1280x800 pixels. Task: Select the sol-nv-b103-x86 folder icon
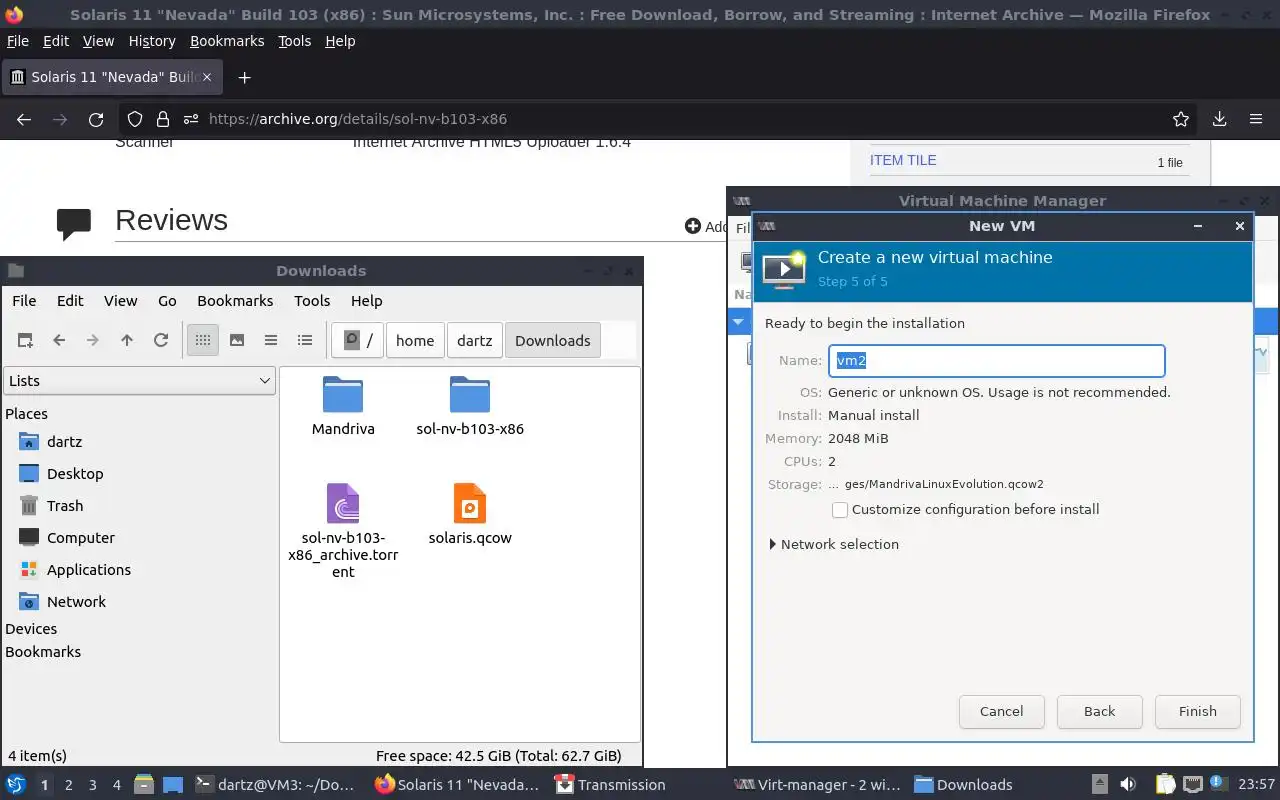pos(470,395)
